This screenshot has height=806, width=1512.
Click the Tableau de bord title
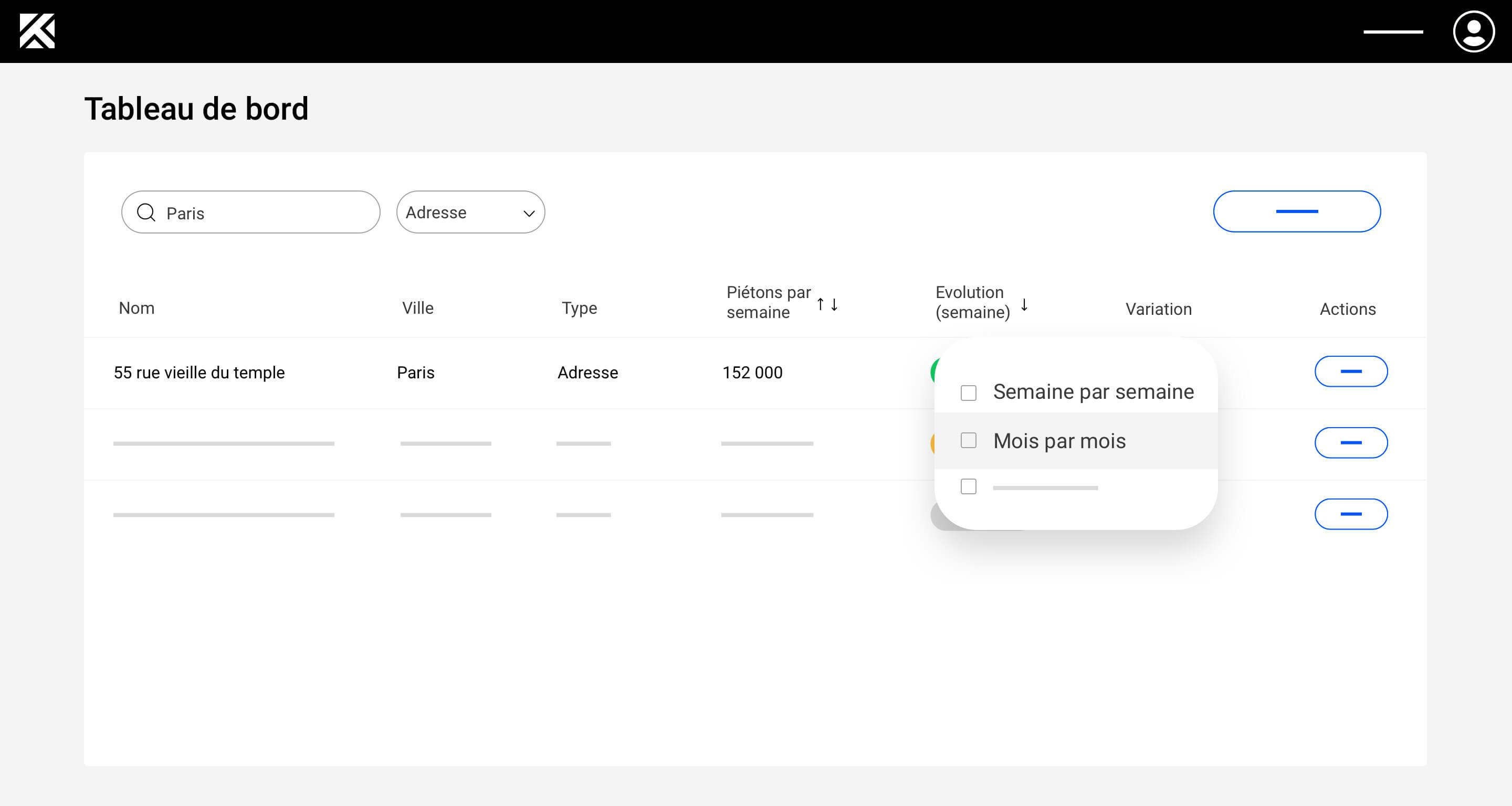(196, 109)
